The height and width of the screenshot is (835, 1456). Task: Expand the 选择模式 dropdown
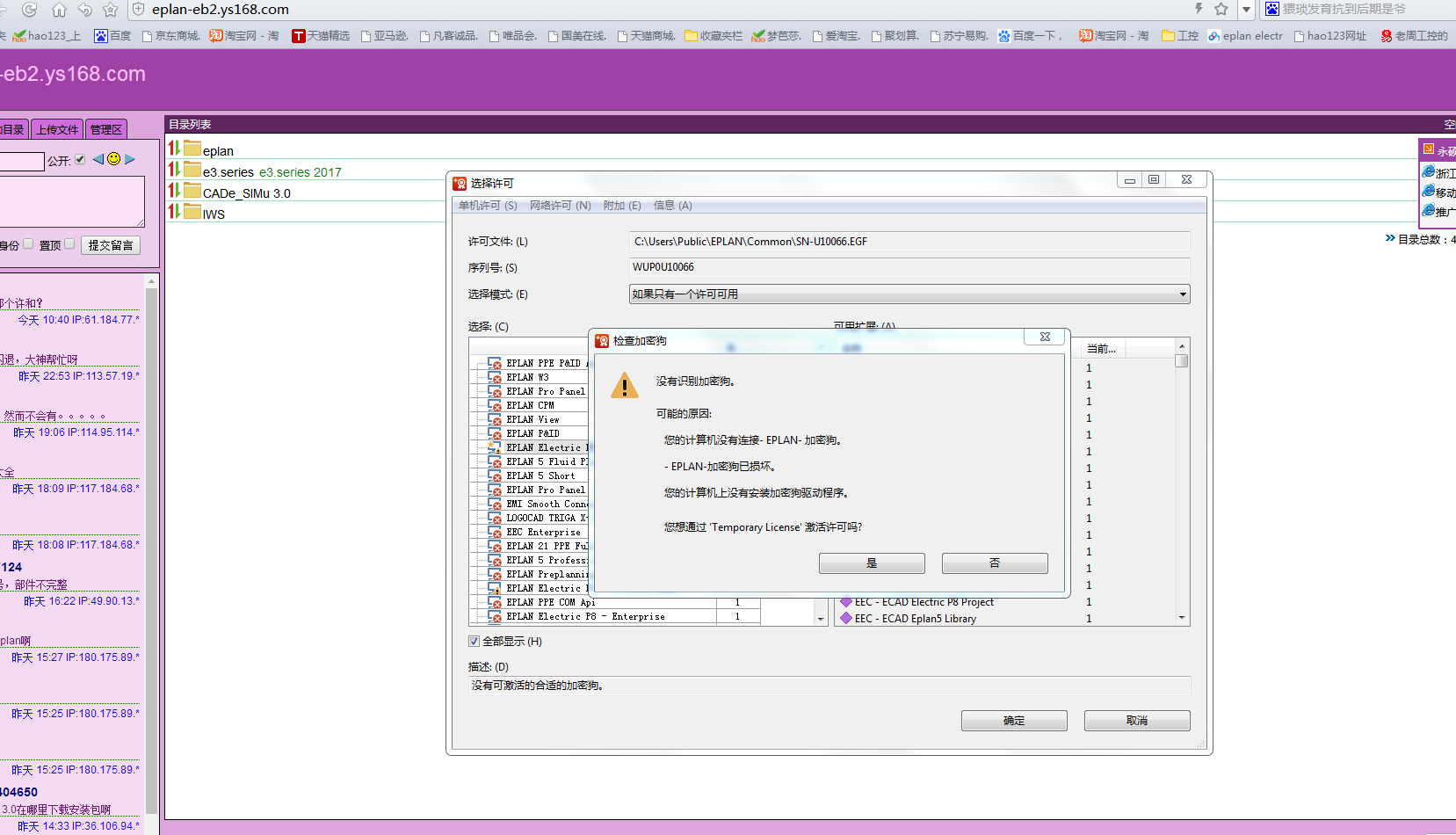(1182, 294)
